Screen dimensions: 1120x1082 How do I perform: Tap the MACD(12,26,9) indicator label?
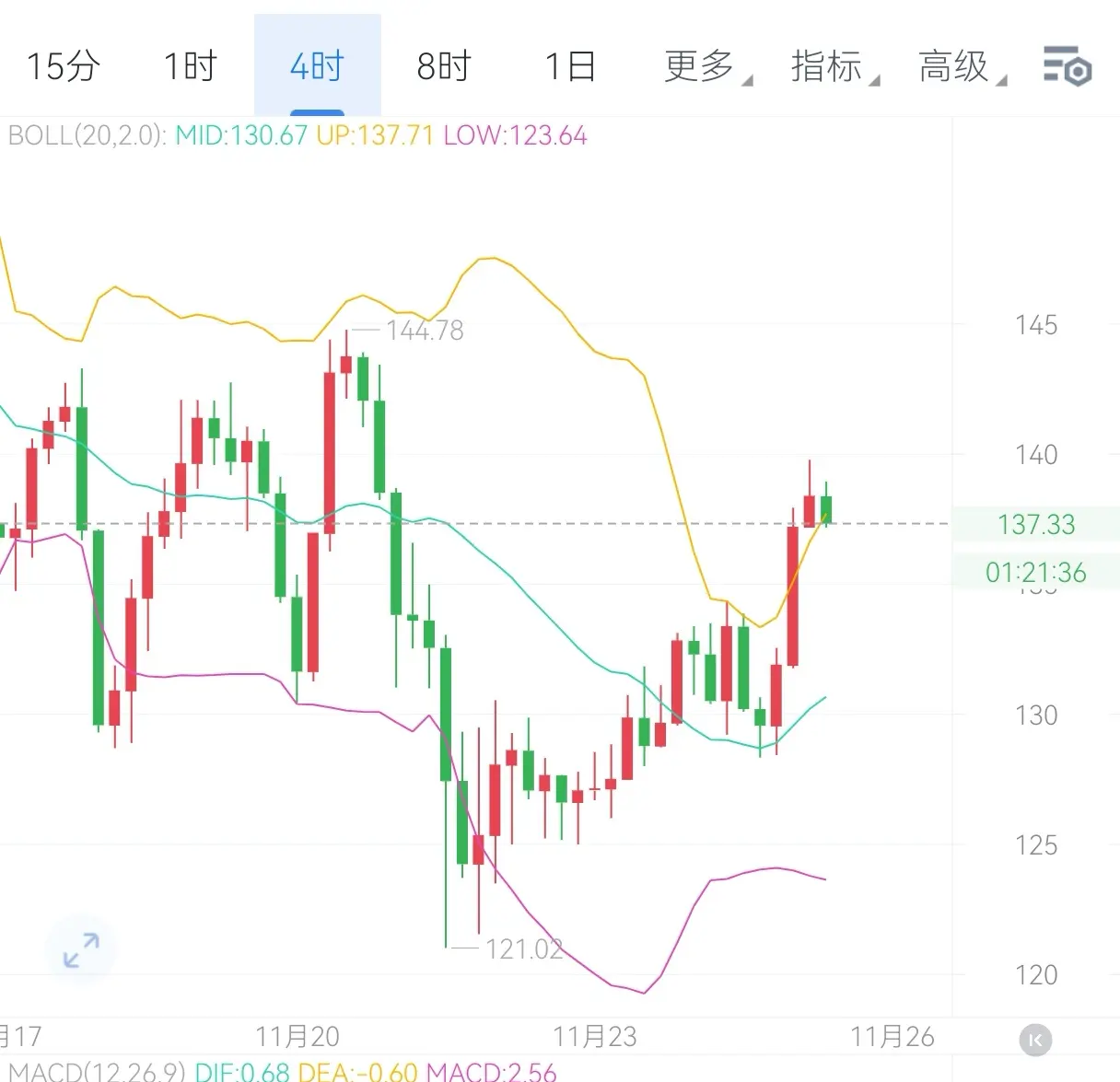point(97,1072)
